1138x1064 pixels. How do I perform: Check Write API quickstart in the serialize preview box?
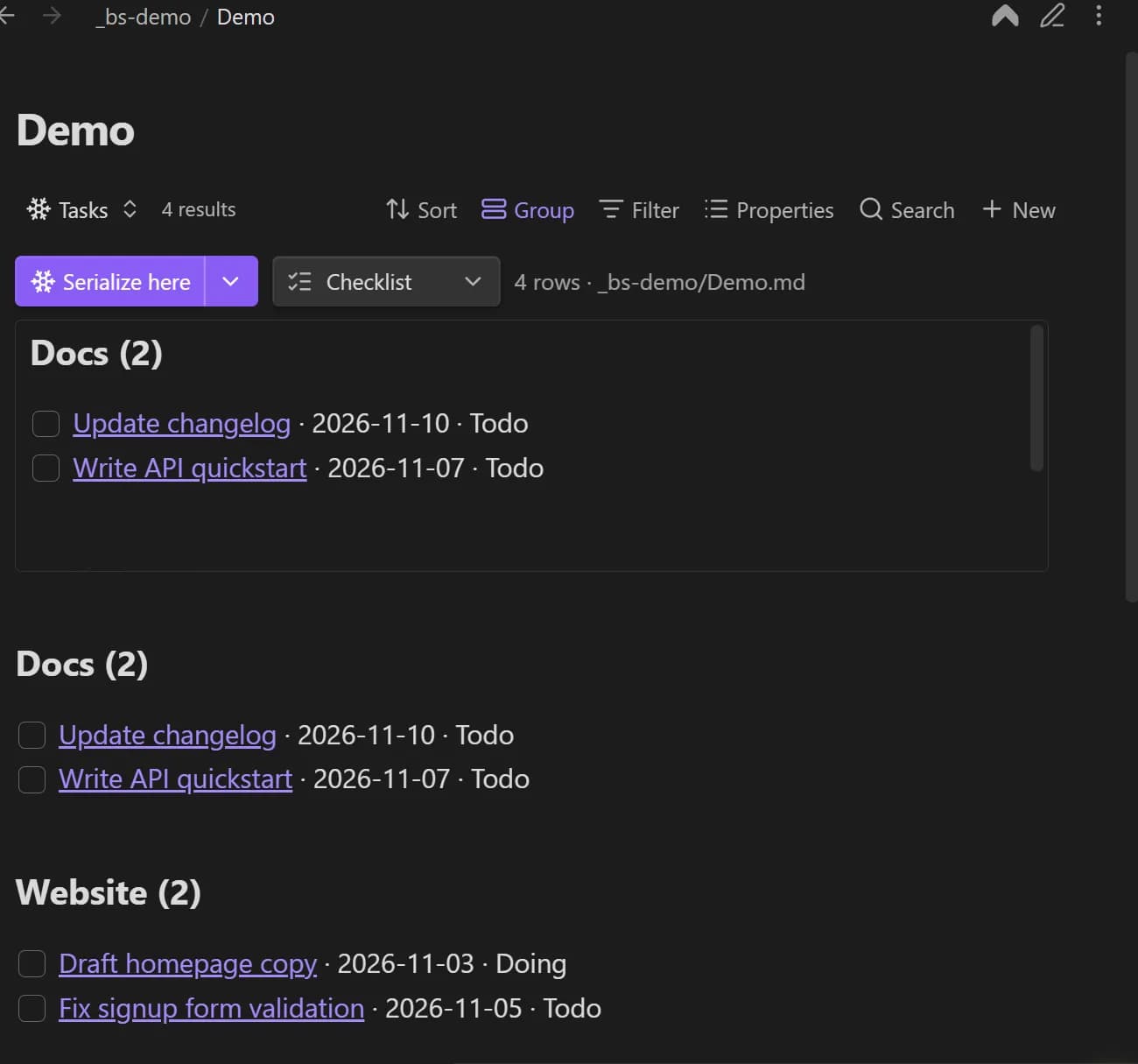[46, 469]
